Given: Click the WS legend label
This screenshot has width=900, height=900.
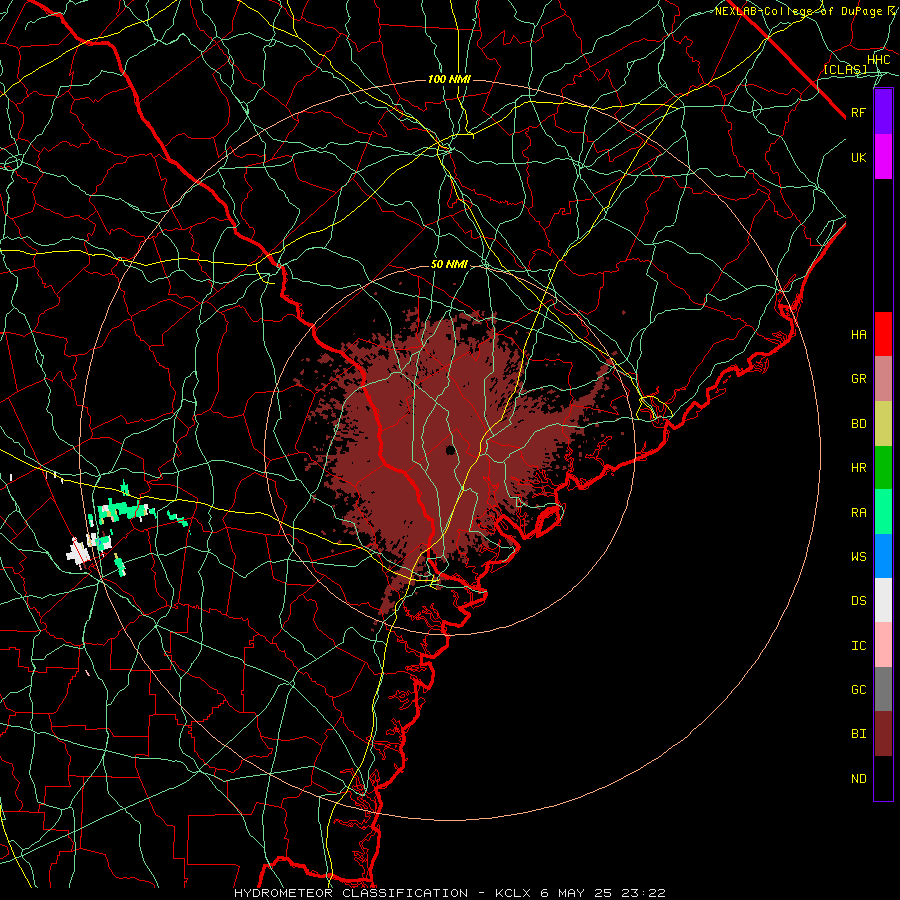Looking at the screenshot, I should [x=858, y=556].
